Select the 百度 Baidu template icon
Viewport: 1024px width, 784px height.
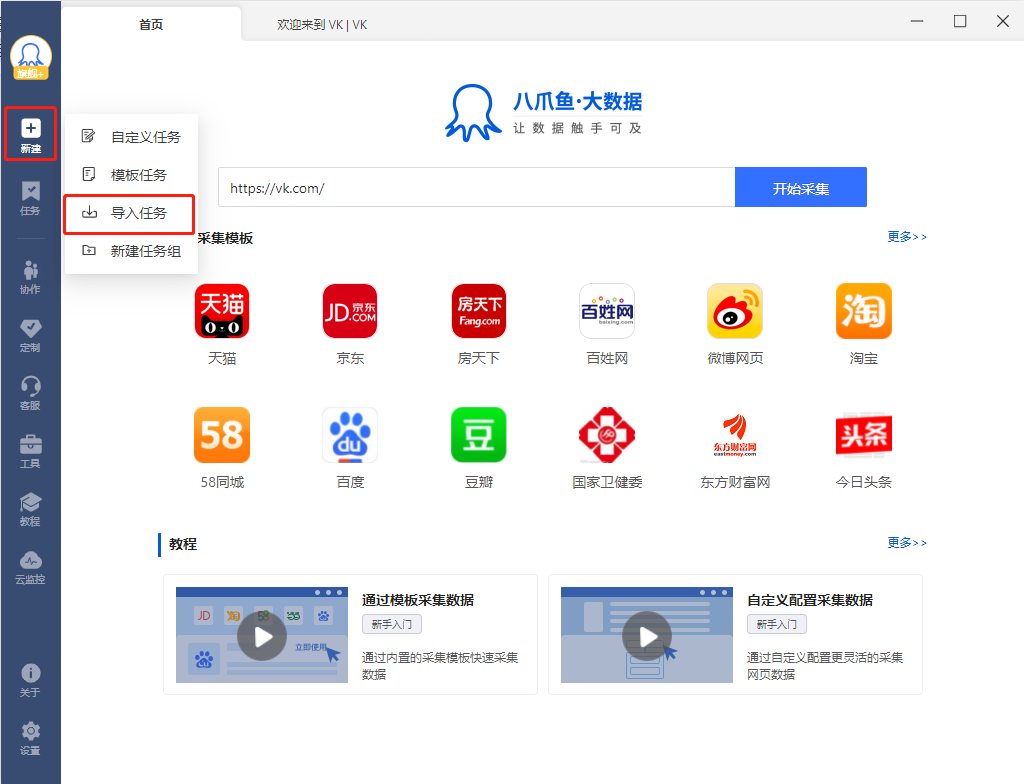pos(350,435)
